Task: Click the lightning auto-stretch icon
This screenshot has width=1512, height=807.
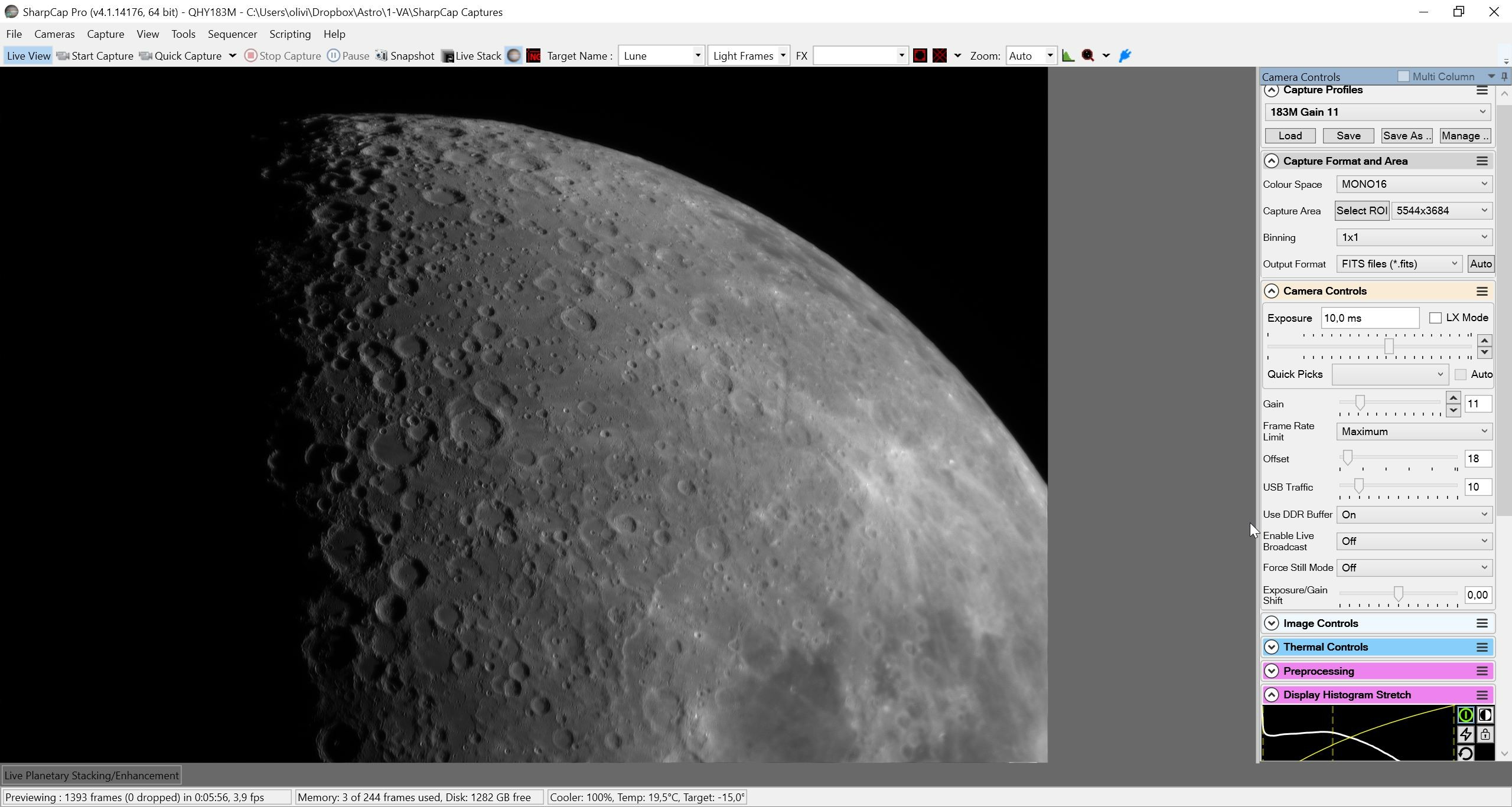Action: point(1465,734)
